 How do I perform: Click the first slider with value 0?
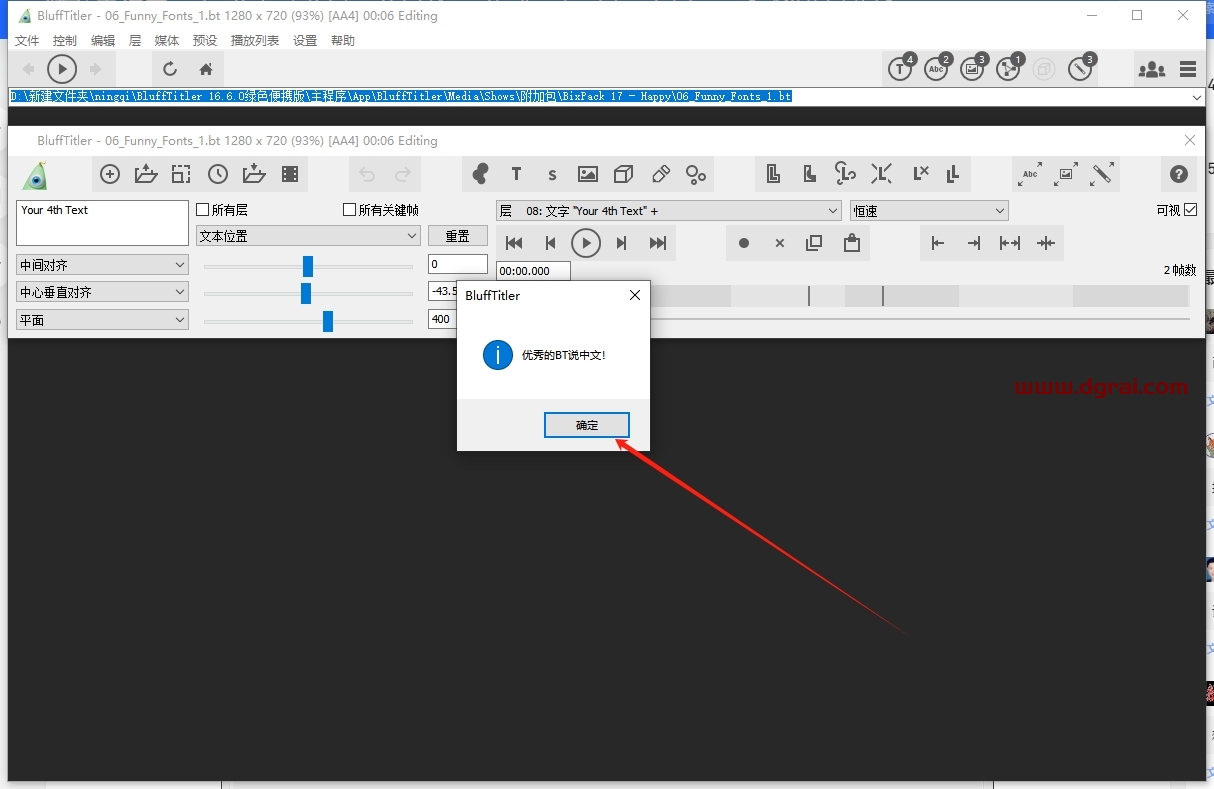coord(308,266)
